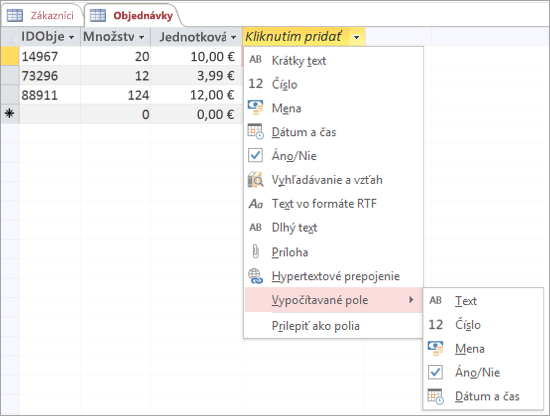Choose Číslo in the calculated field submenu

[x=483, y=325]
